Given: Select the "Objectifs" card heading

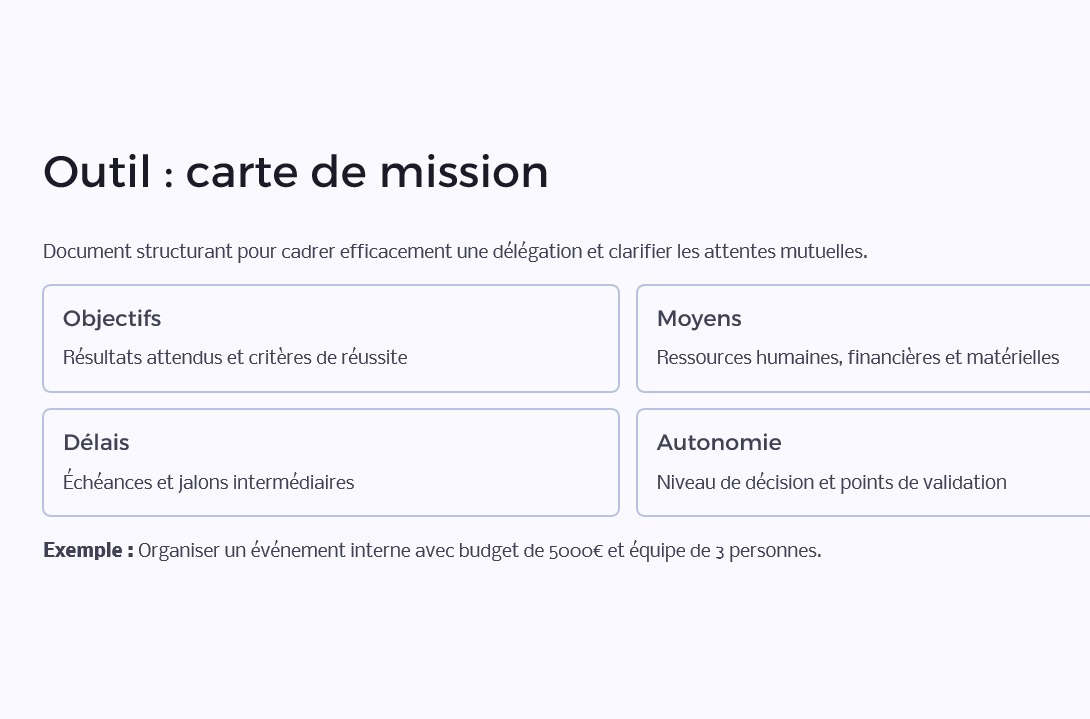Looking at the screenshot, I should tap(112, 319).
